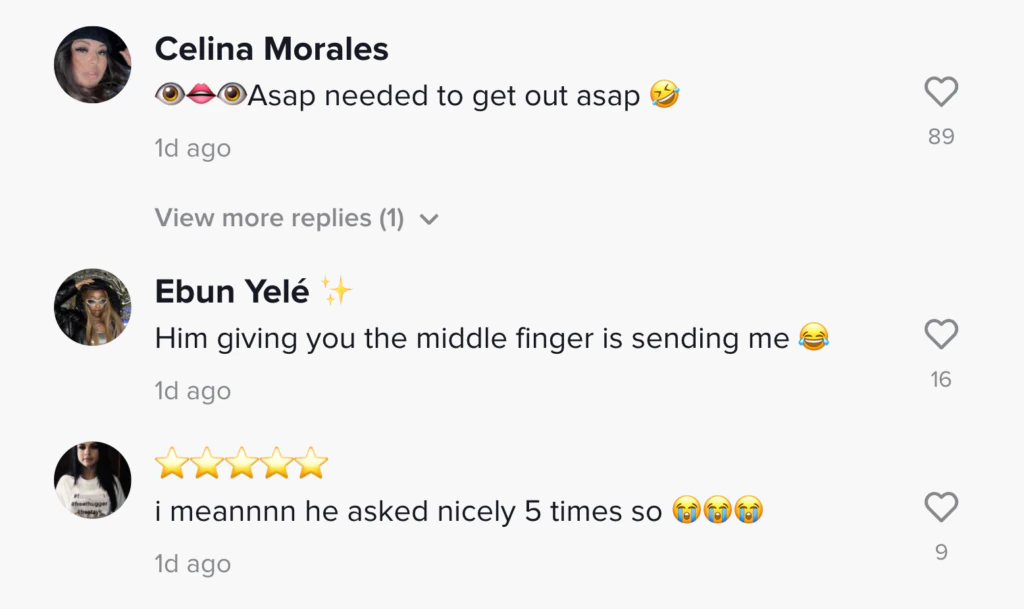Open Celina Morales' profile picture
Viewport: 1024px width, 609px height.
coord(92,65)
